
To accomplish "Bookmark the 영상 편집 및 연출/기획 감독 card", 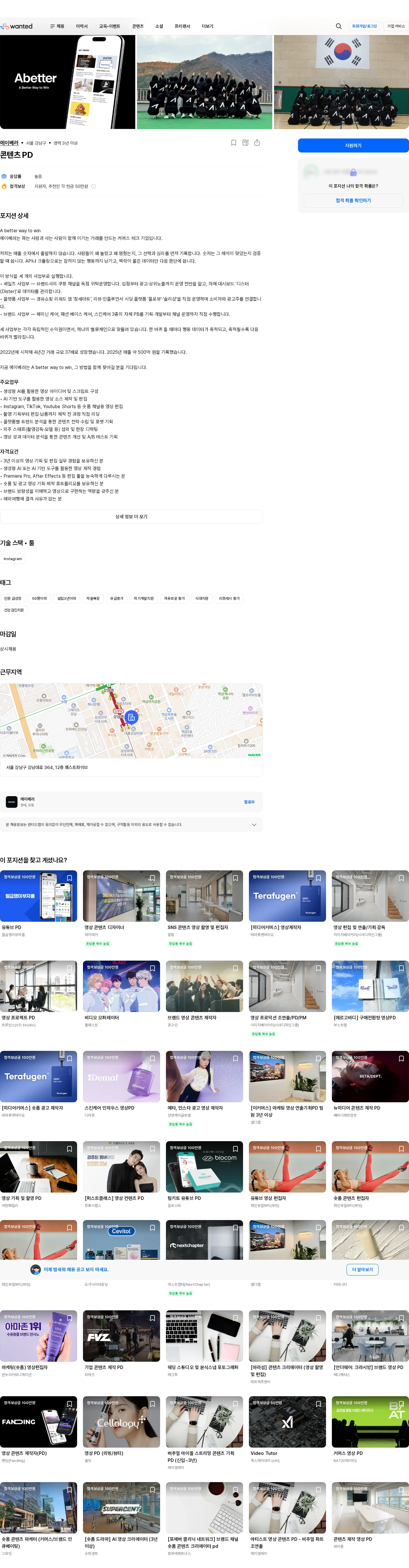I will tap(401, 878).
